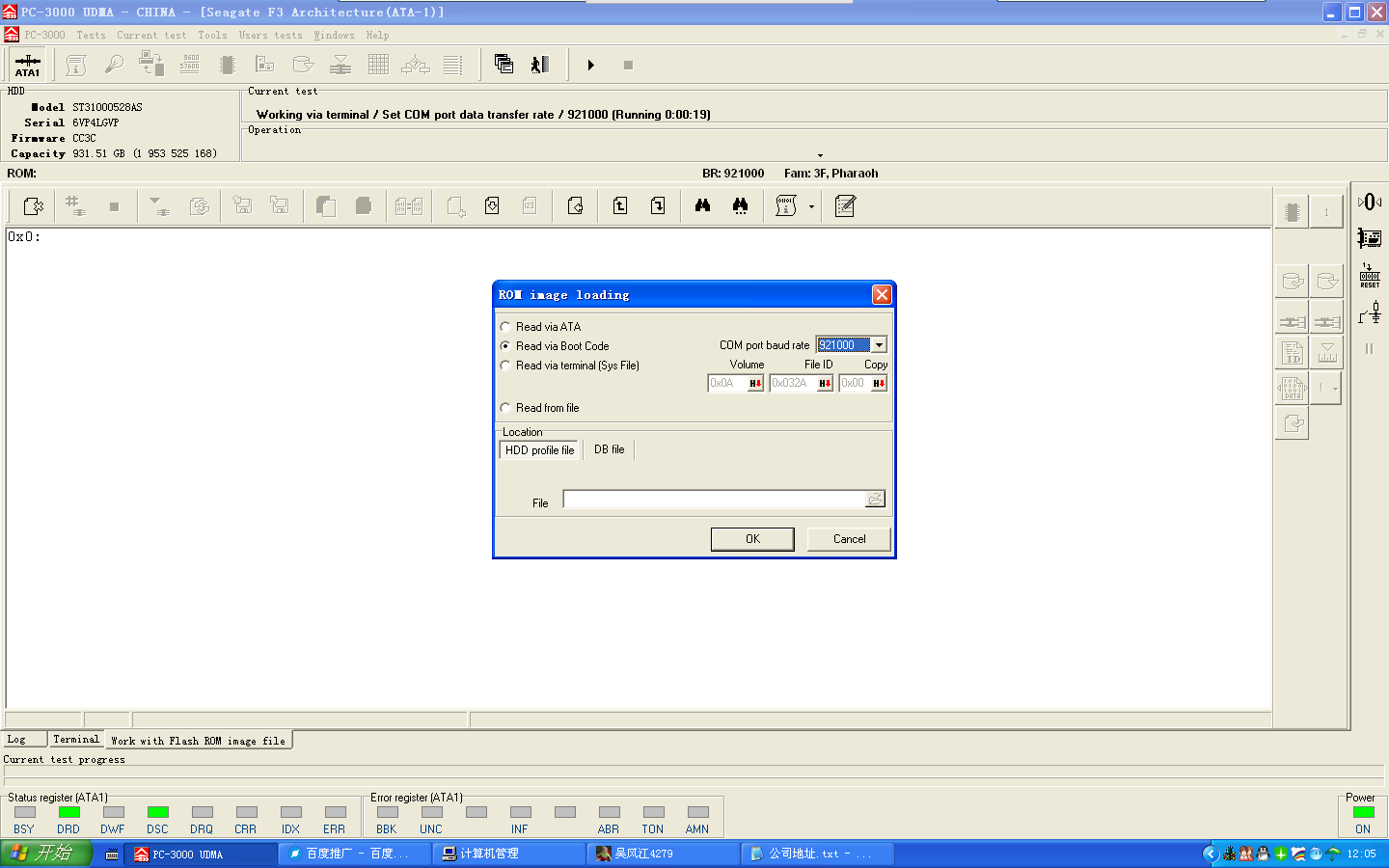Click Cancel in ROM image loading dialog

[849, 539]
